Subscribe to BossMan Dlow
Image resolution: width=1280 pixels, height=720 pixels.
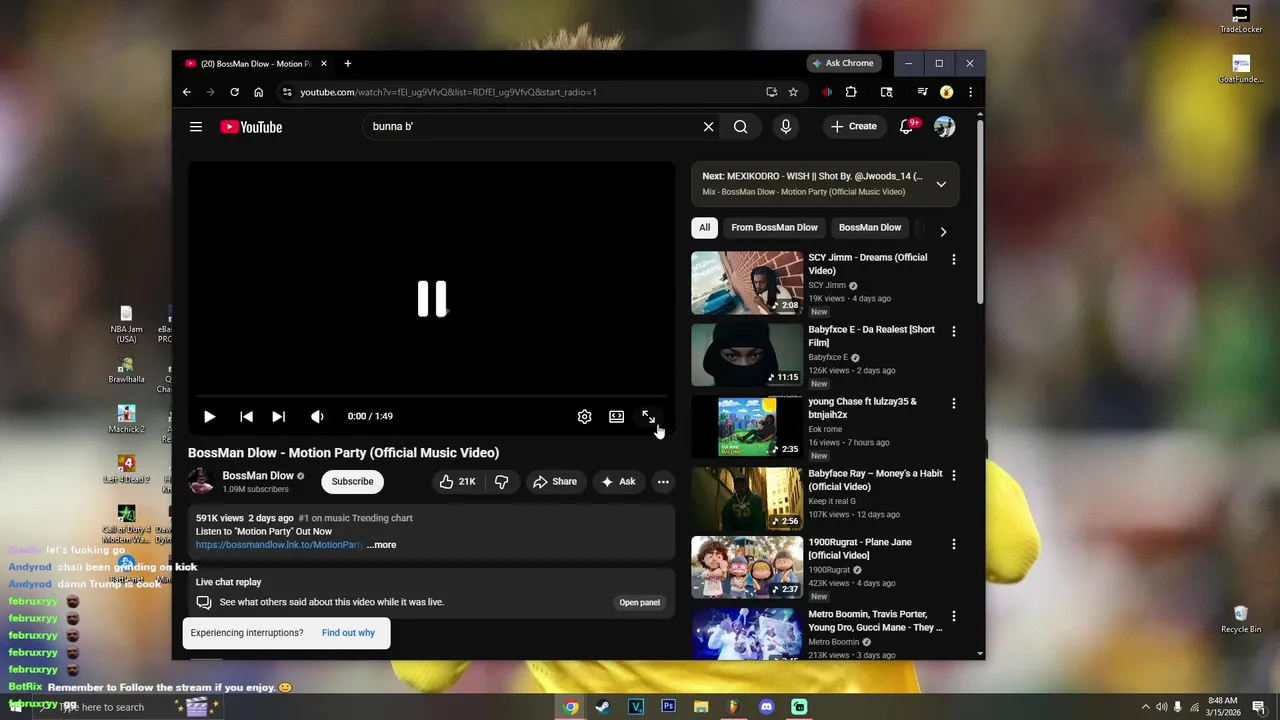(x=352, y=482)
